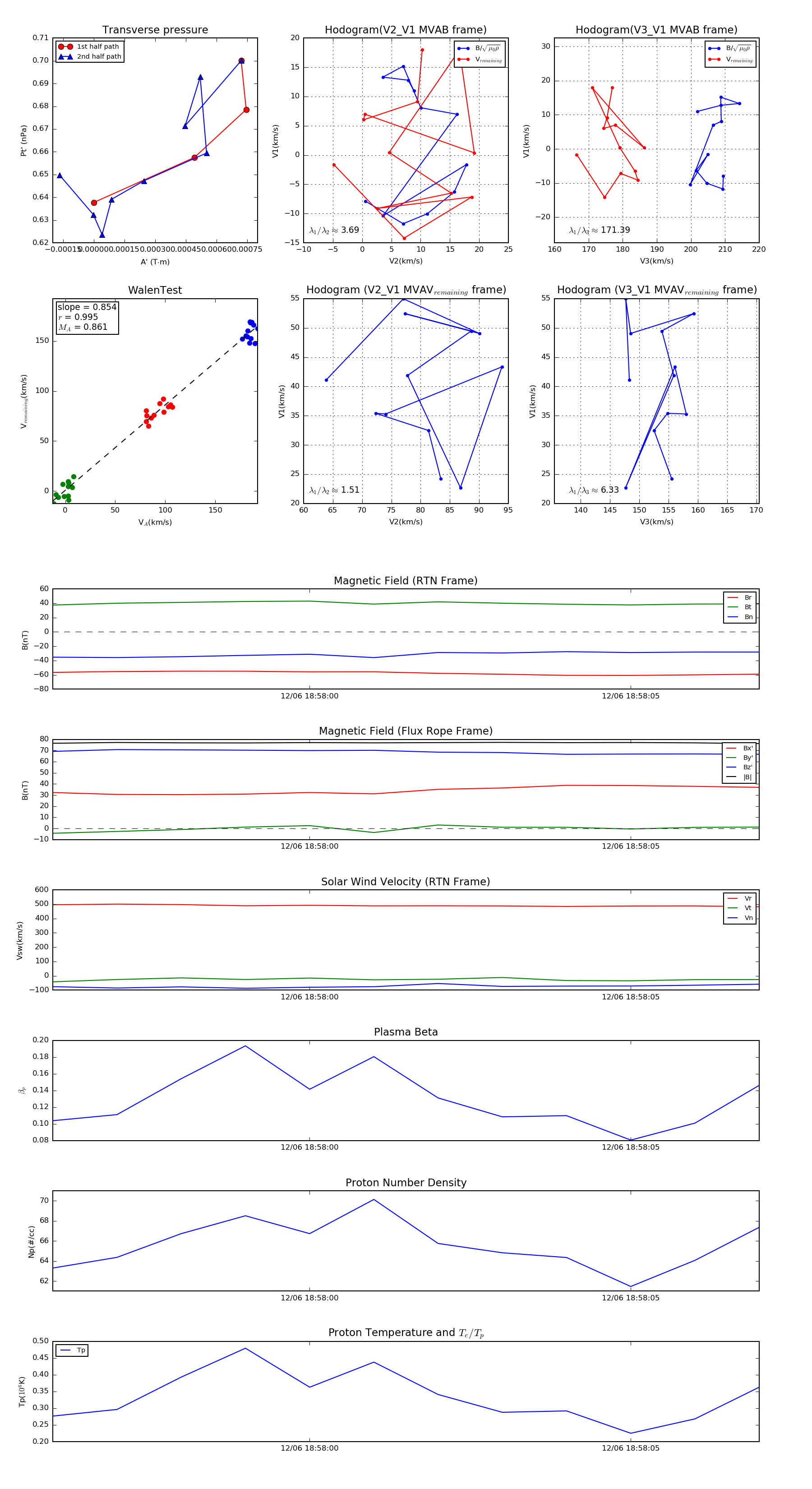Click the 'Np(#/cc)' y-axis label
Screen dimensions: 812x1489
click(x=31, y=1241)
